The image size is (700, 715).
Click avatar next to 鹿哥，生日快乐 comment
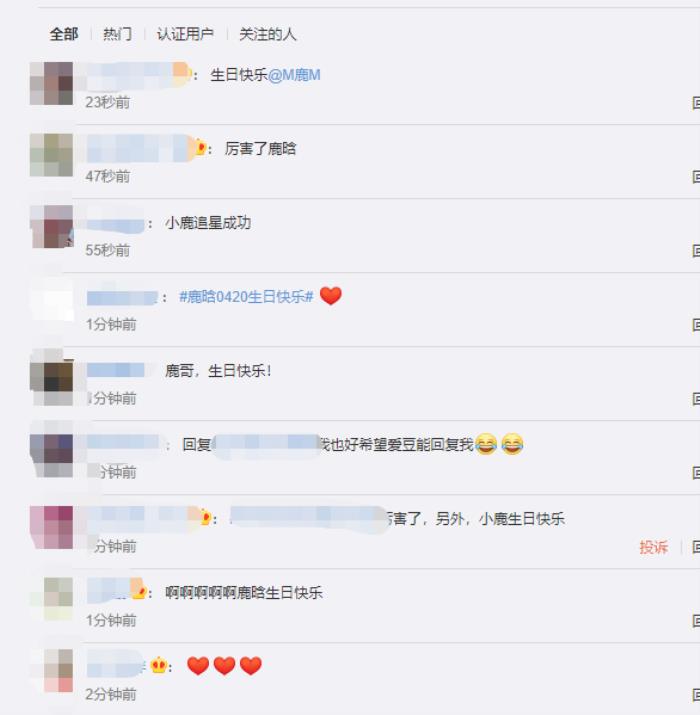click(x=51, y=377)
